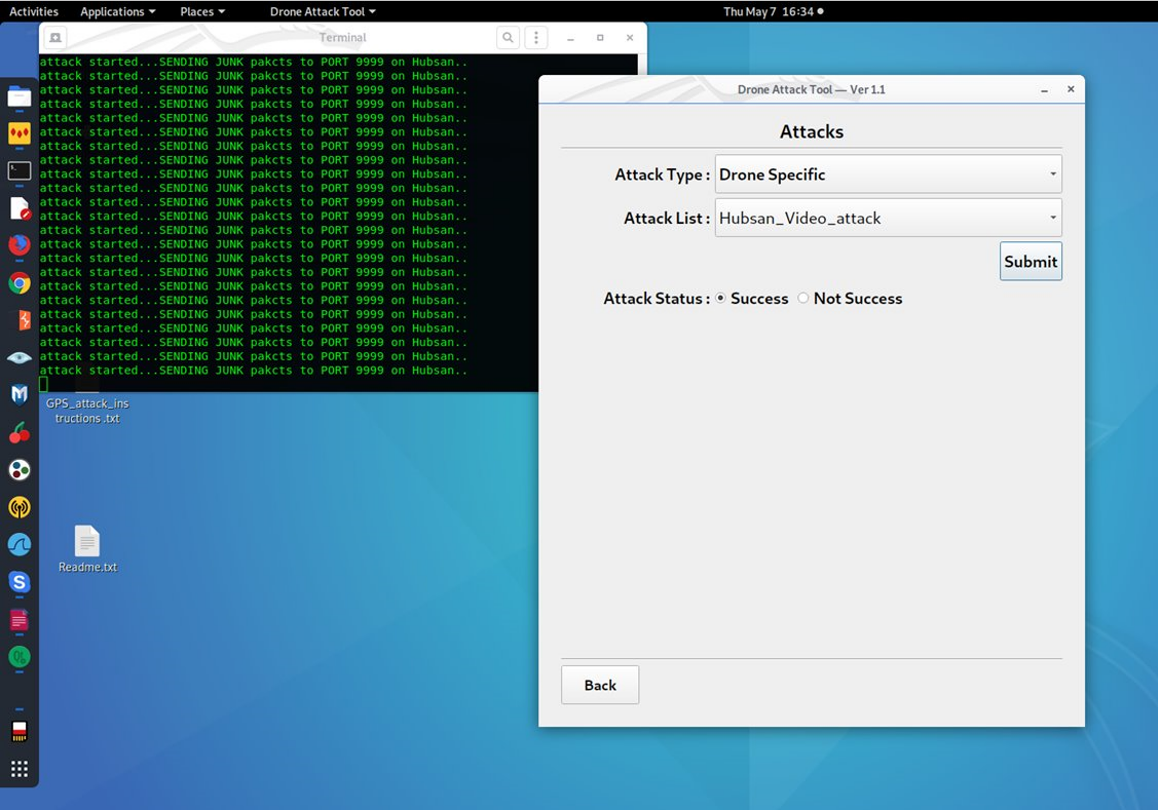Select the Not Success radio button
The width and height of the screenshot is (1158, 810).
[x=803, y=298]
